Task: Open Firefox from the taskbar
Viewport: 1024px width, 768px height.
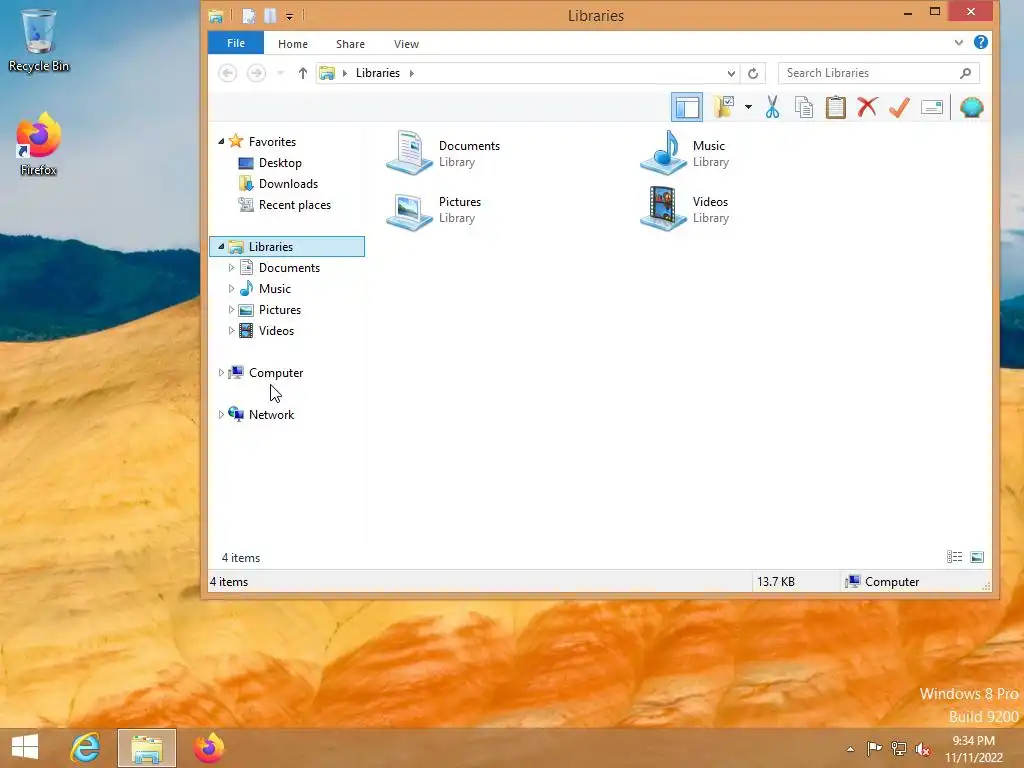Action: pos(209,748)
